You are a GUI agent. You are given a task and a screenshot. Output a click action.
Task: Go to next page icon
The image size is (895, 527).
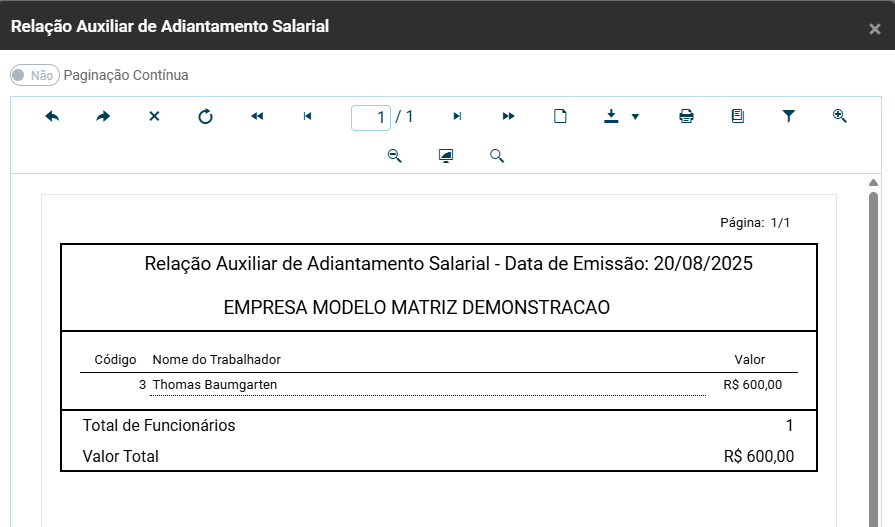coord(457,117)
